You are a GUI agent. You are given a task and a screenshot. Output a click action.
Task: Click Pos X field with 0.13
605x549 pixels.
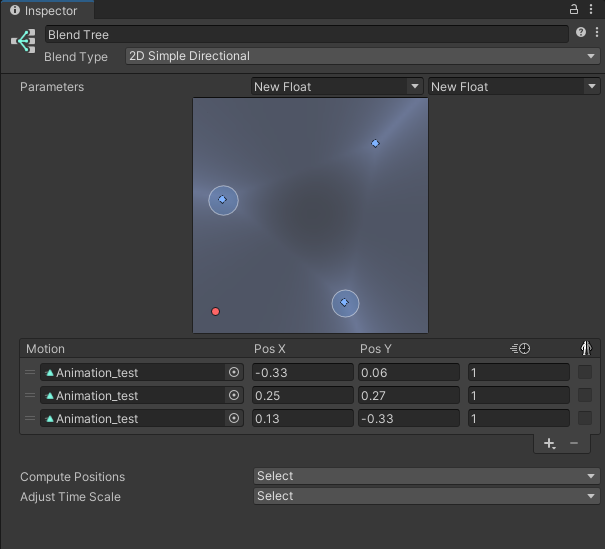[x=302, y=418]
